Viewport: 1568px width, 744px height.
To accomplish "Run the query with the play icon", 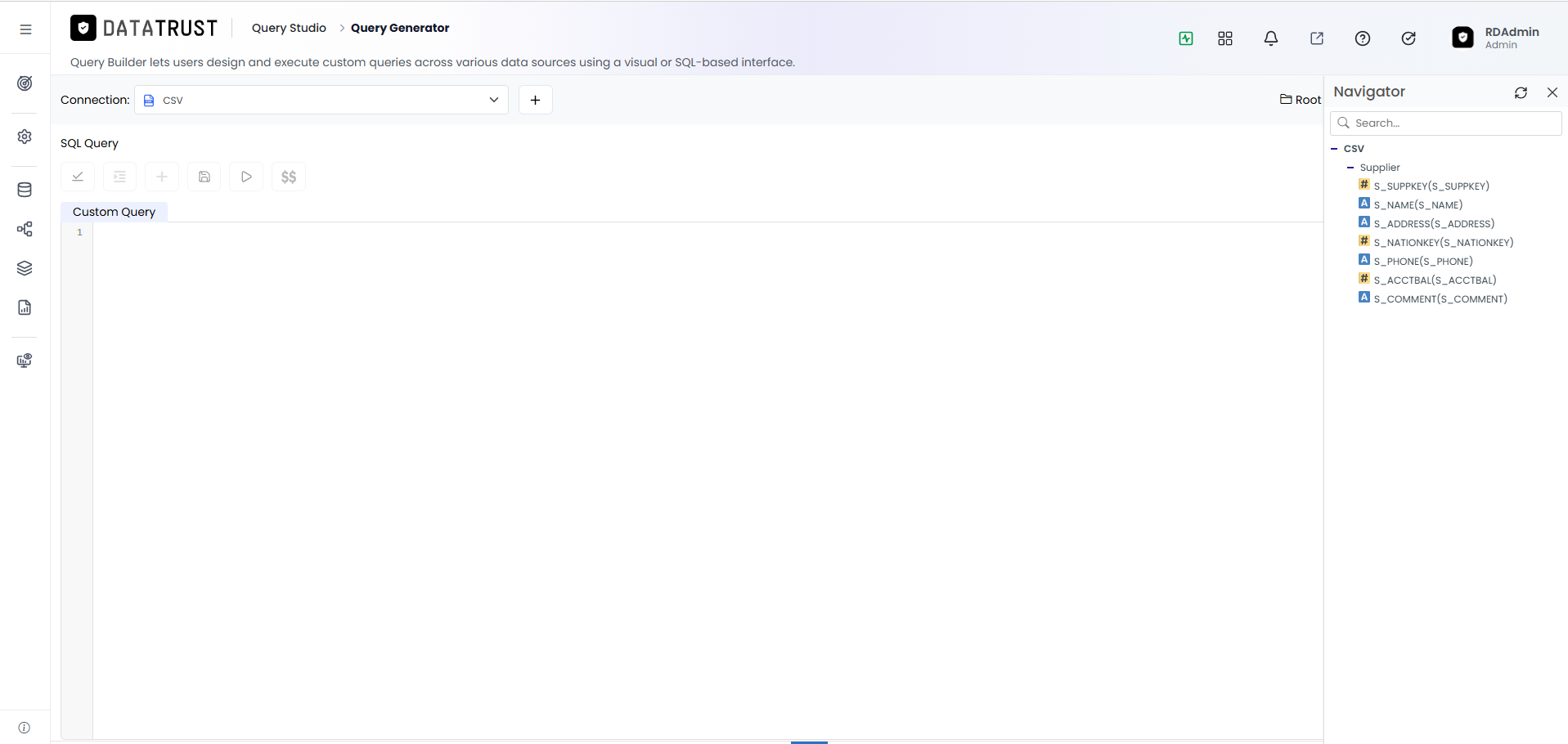I will (x=246, y=177).
